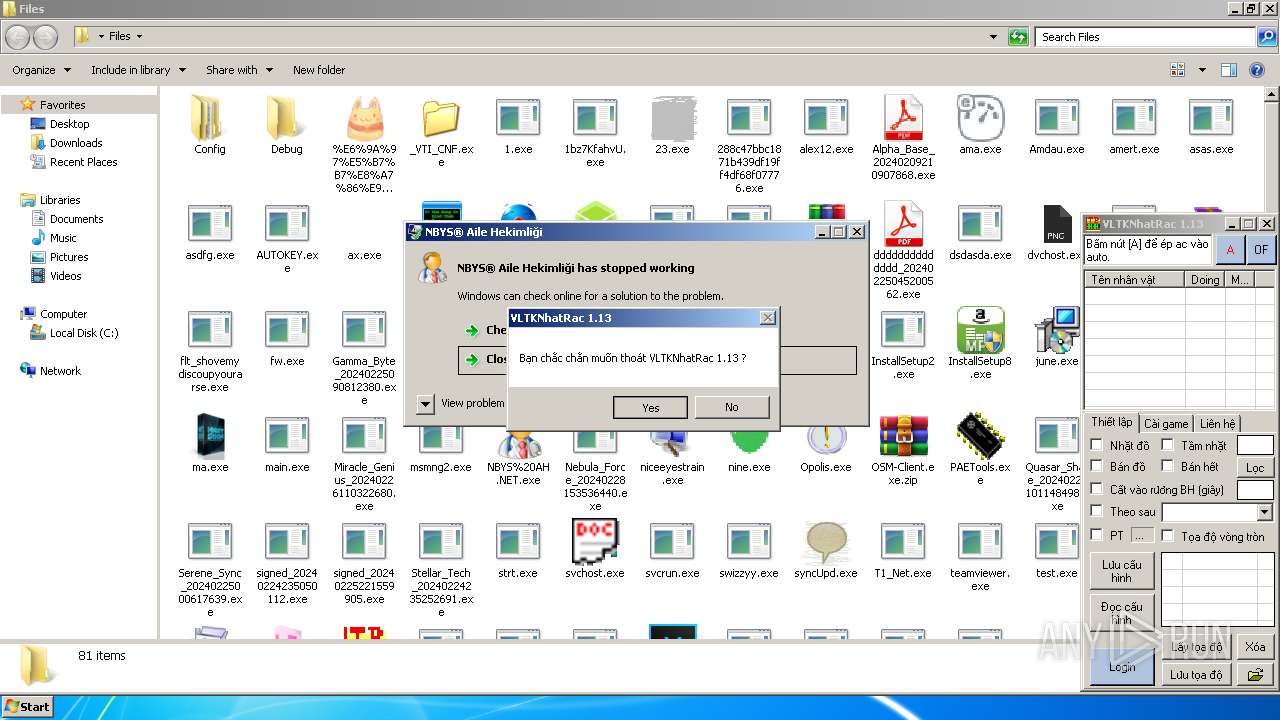Click No in VLTKNhatRac exit dialog
Screen dimensions: 1280x720
732,407
